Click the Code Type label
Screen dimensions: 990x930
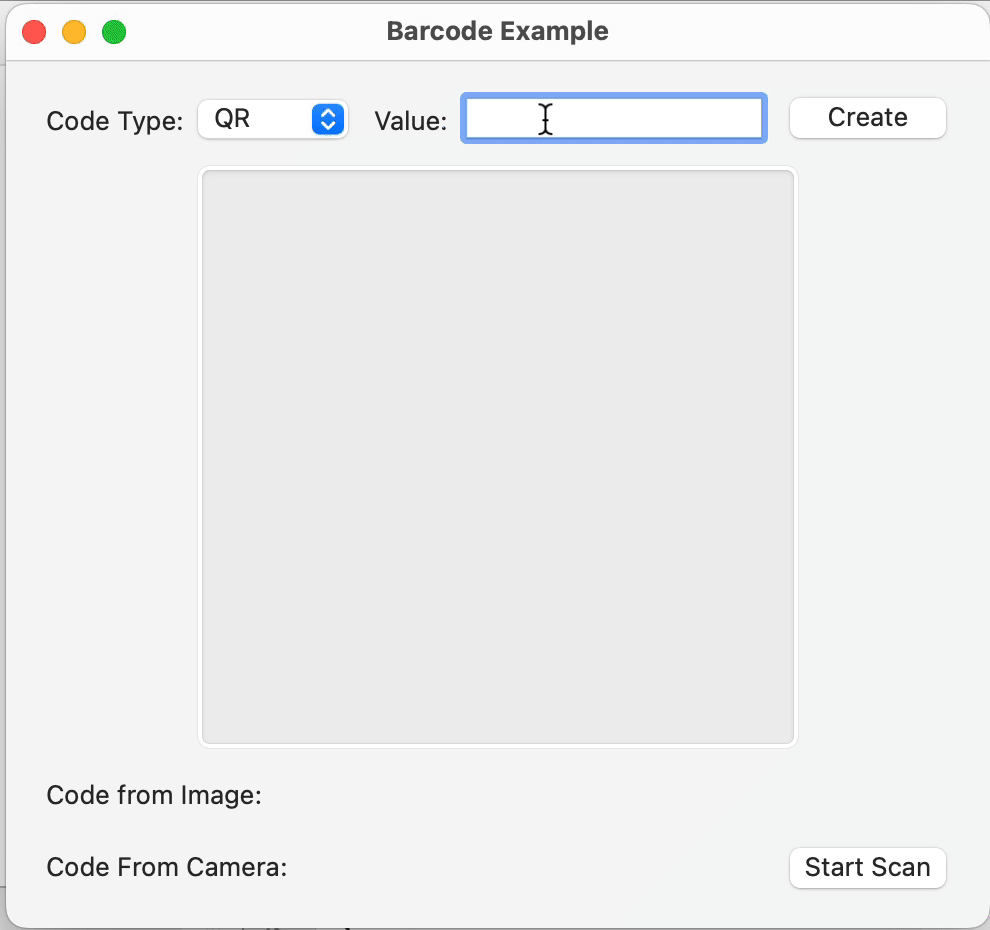click(x=114, y=121)
